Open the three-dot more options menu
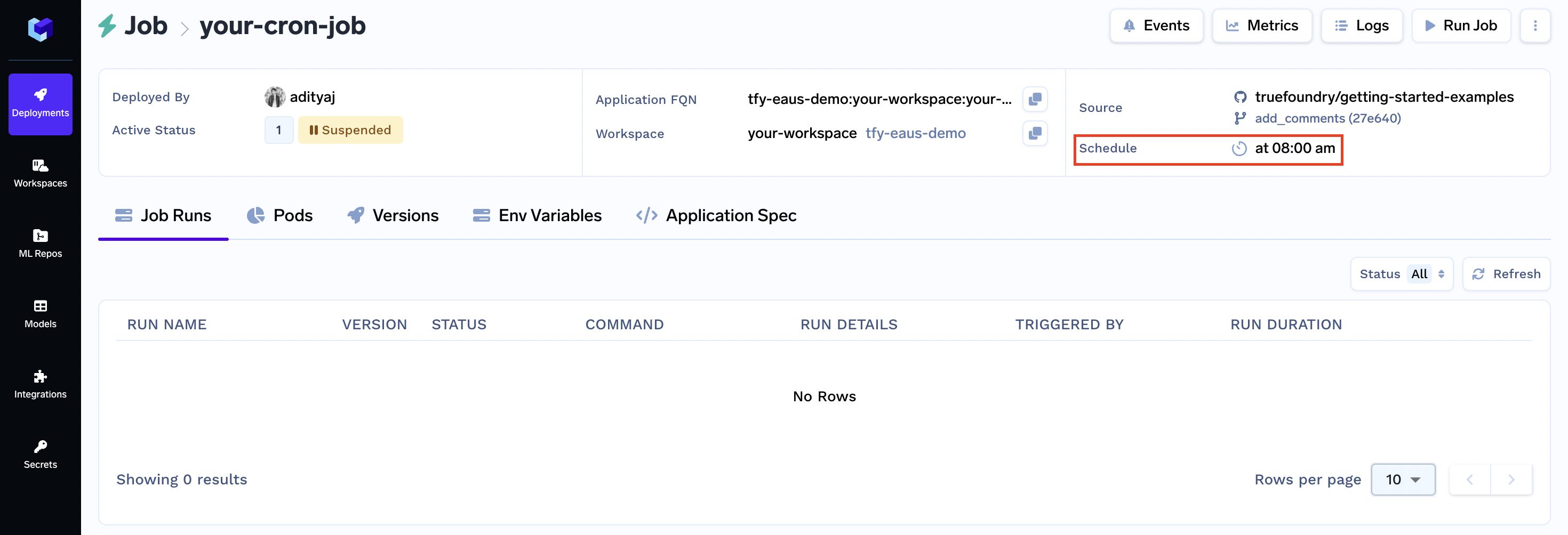The height and width of the screenshot is (535, 1568). click(1534, 26)
